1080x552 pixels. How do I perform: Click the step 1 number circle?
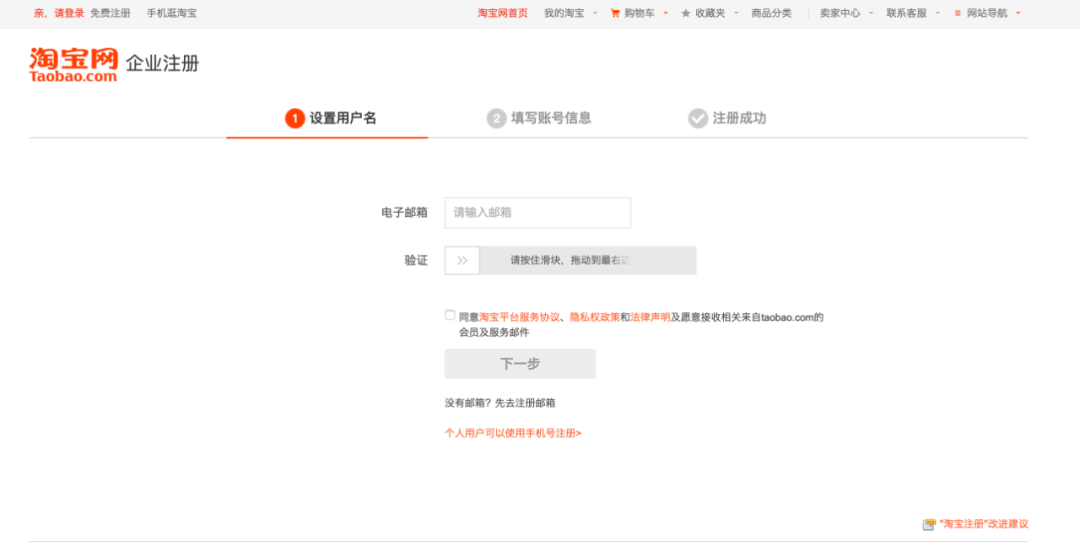(x=294, y=118)
